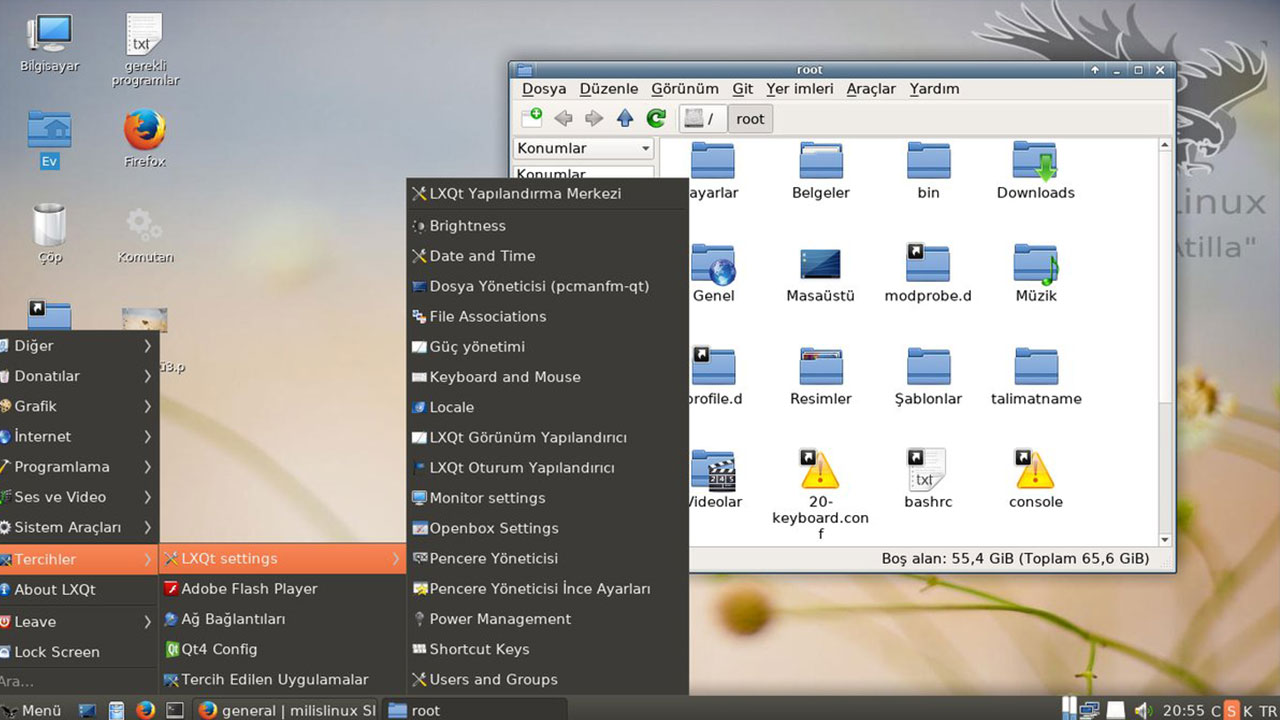Open the Konumlar side pane dropdown
Screen dimensions: 1280x720
pos(584,148)
